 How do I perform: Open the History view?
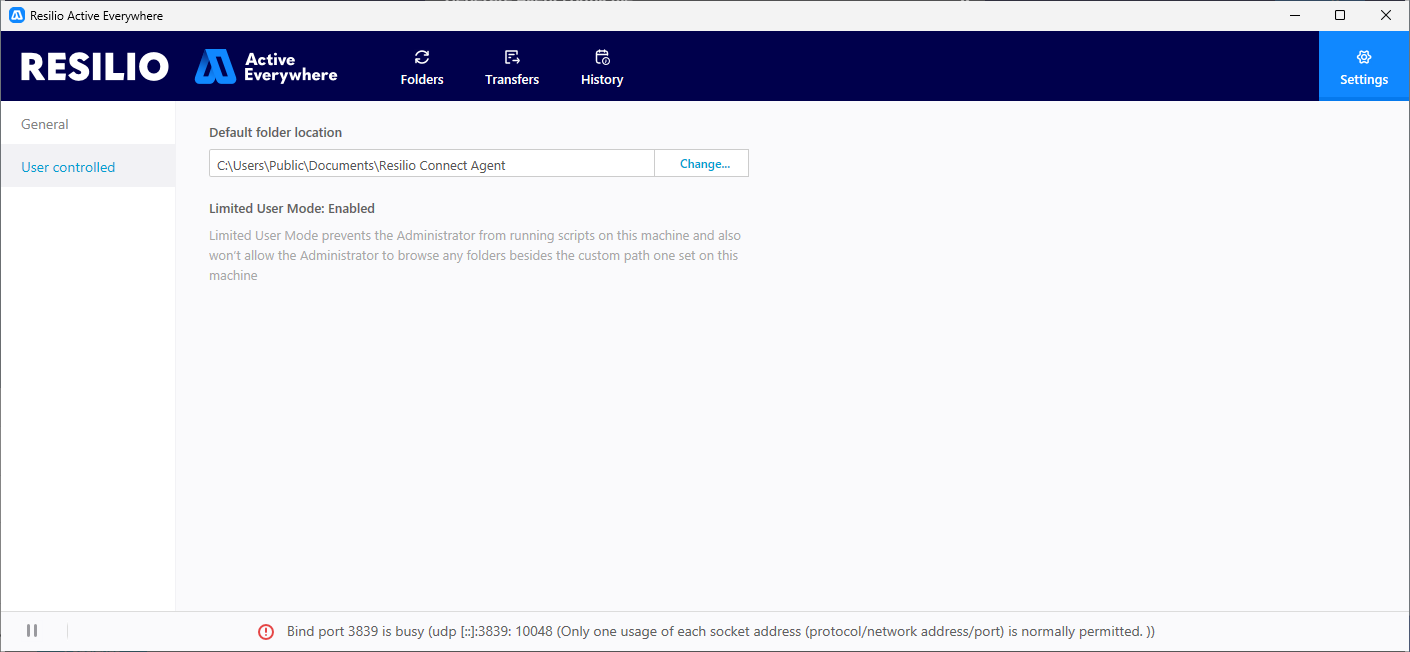602,67
